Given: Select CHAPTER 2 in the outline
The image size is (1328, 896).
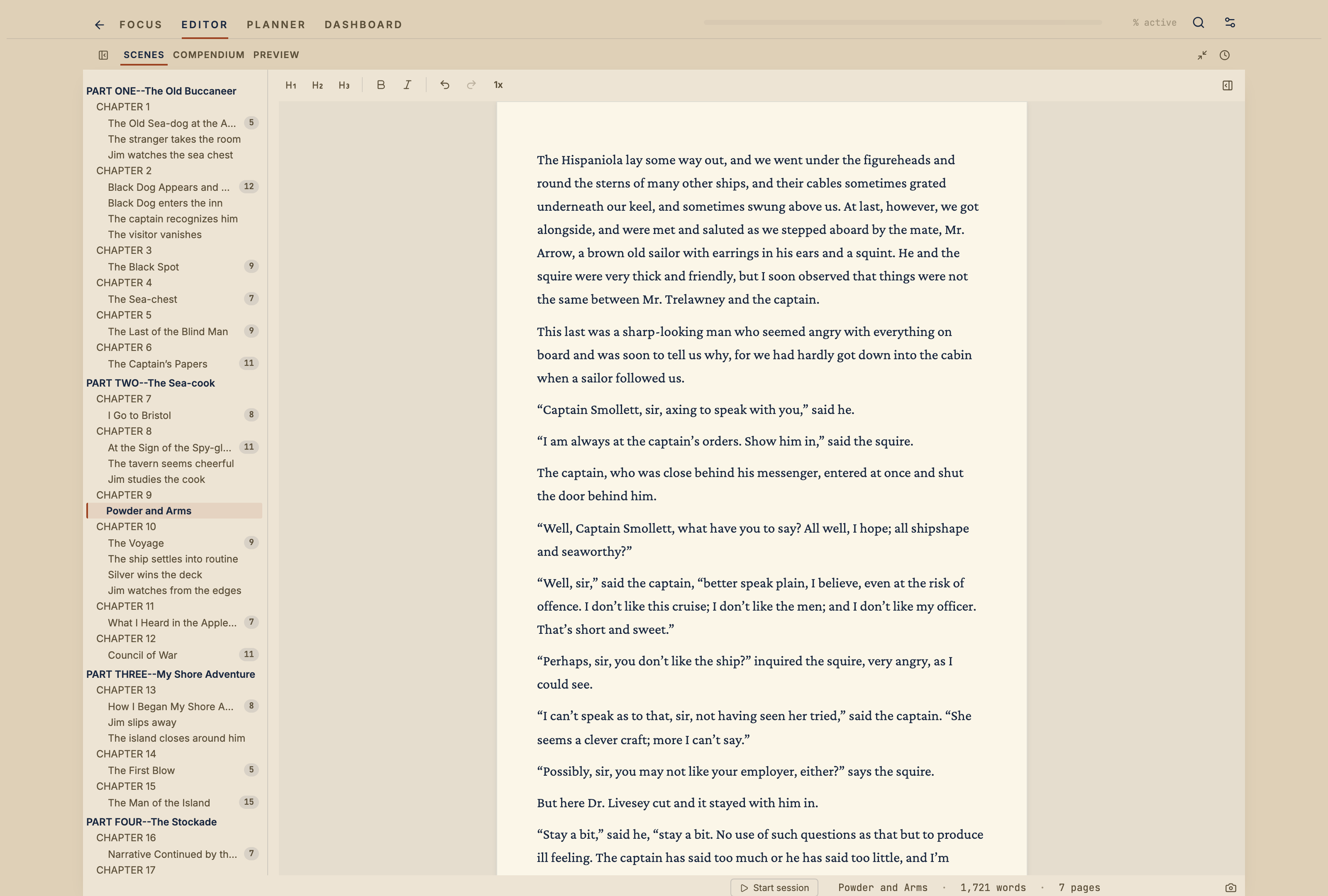Looking at the screenshot, I should click(123, 171).
